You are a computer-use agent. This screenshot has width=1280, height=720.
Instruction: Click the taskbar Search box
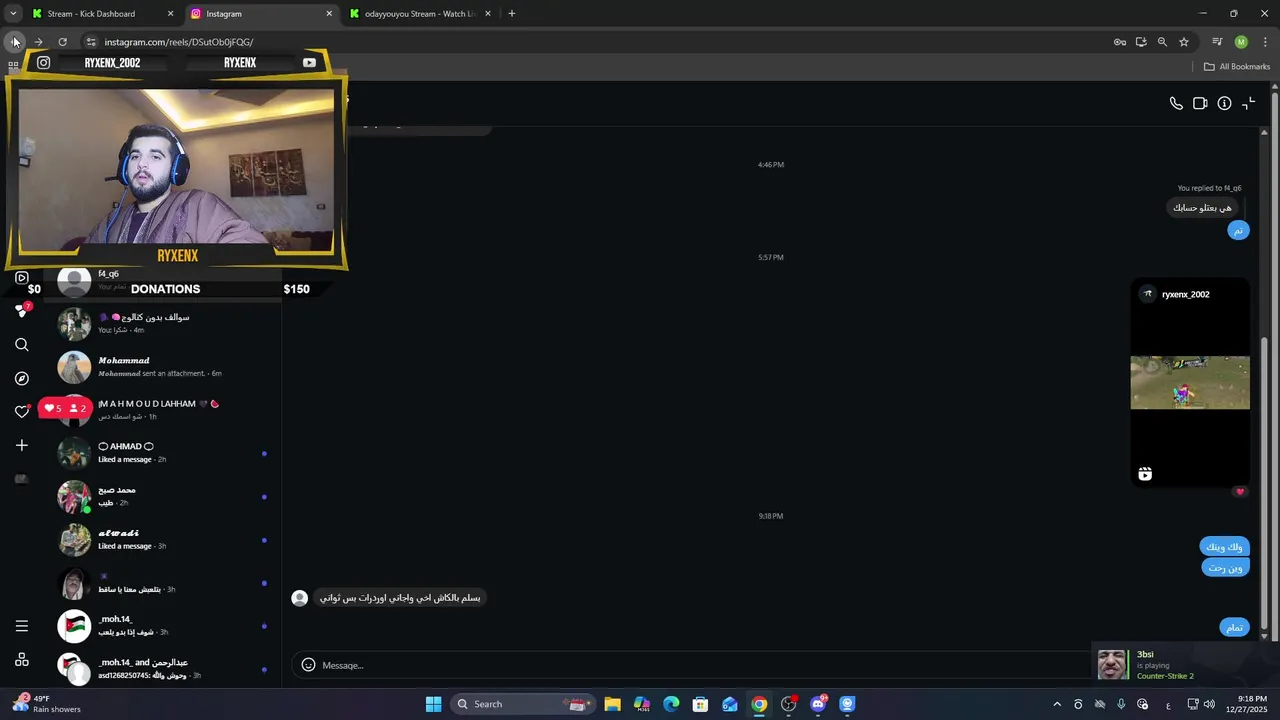tap(522, 704)
